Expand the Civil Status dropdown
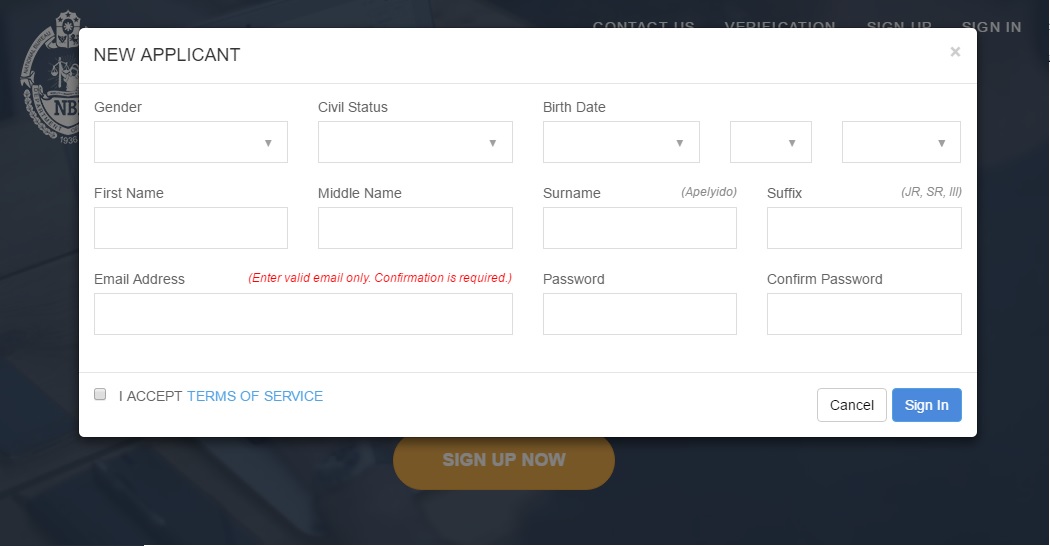 click(415, 142)
